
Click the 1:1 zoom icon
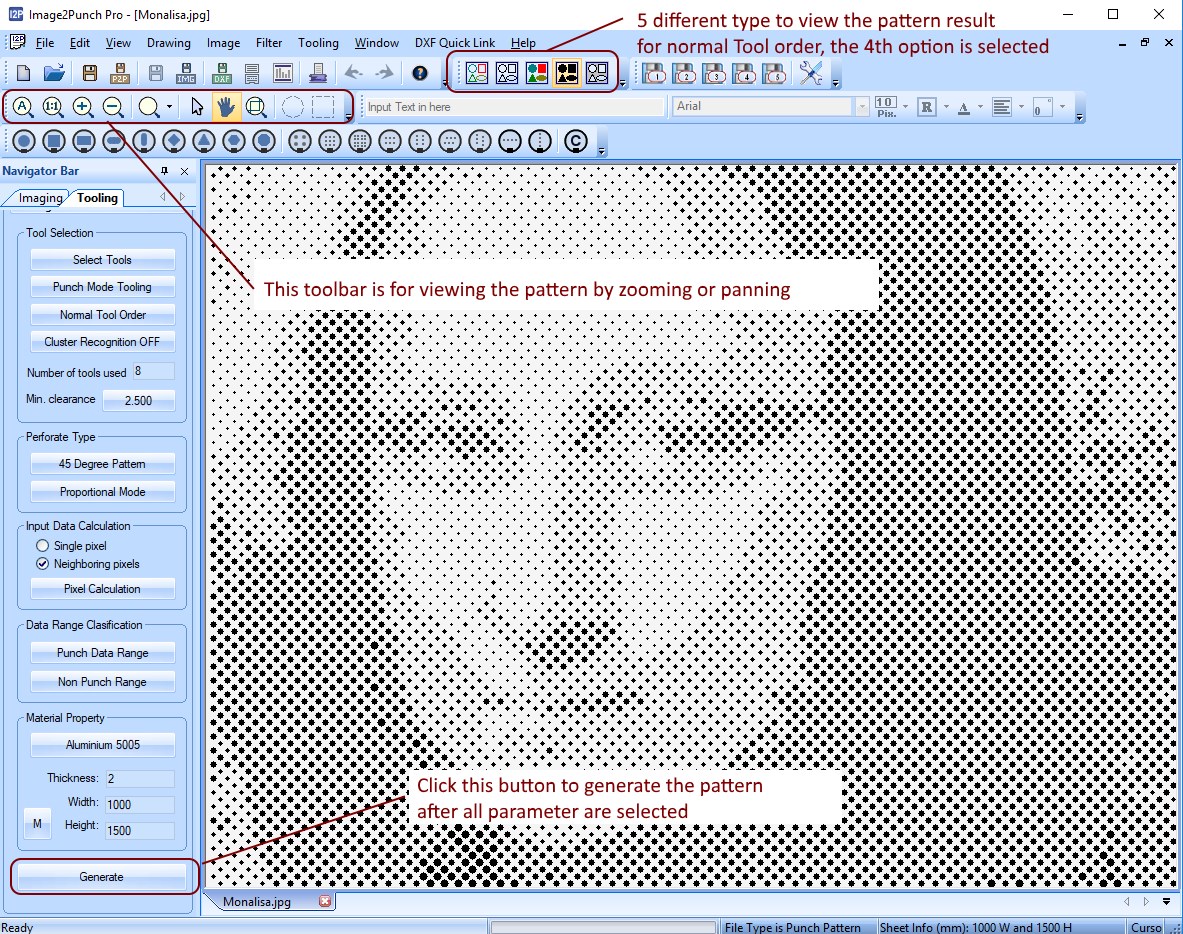point(53,107)
